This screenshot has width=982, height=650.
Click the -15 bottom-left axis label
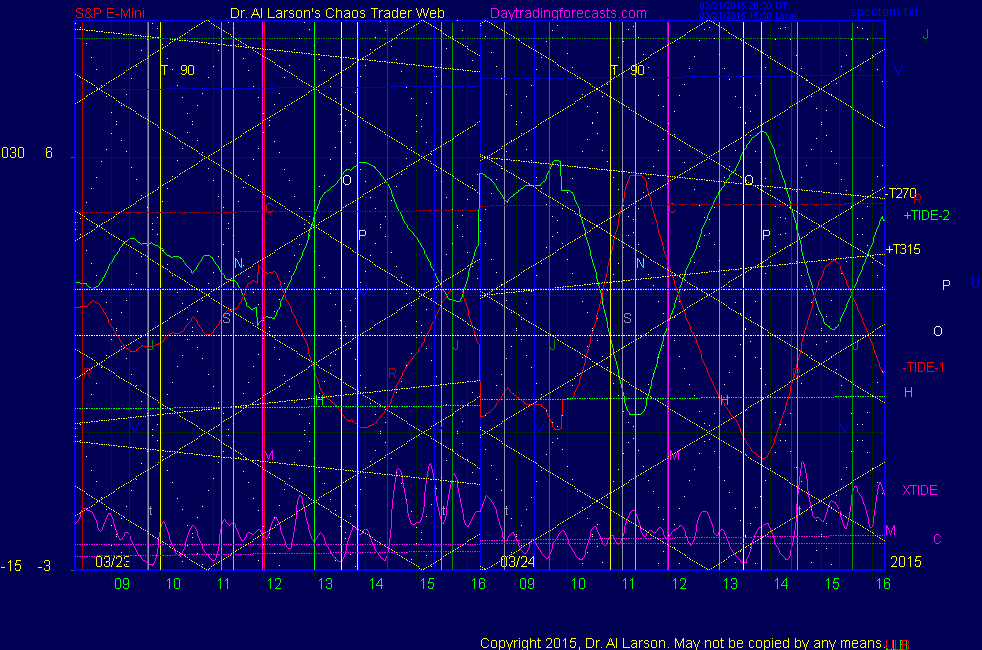click(x=11, y=566)
